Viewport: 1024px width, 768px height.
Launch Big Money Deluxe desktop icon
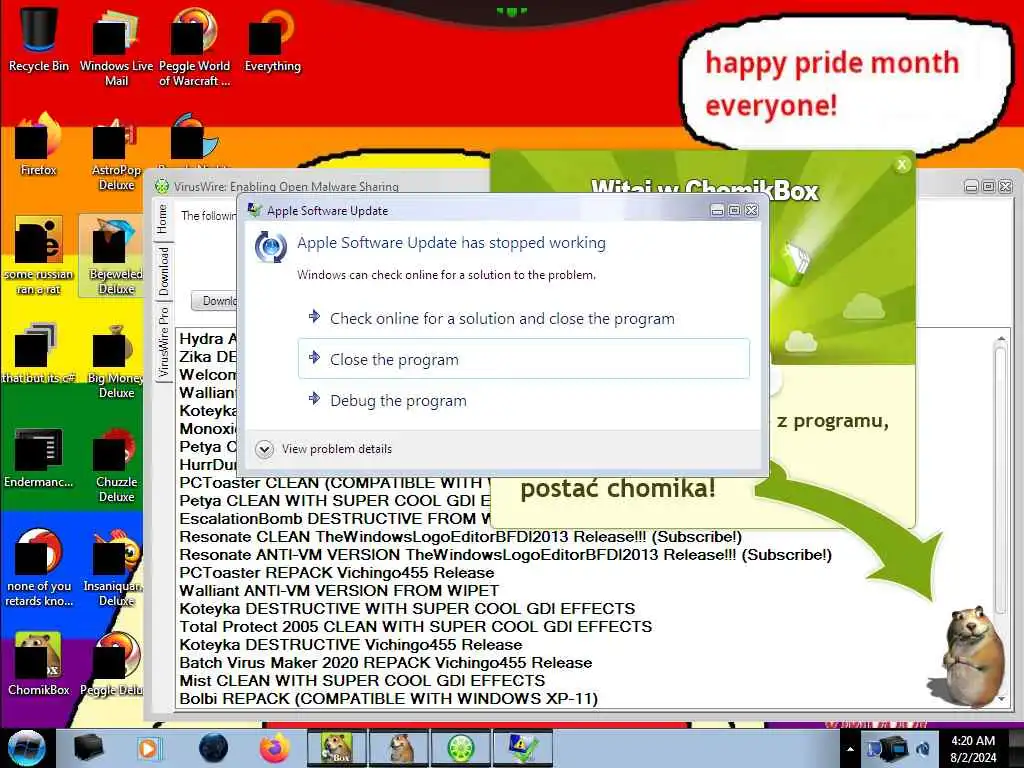(x=115, y=360)
